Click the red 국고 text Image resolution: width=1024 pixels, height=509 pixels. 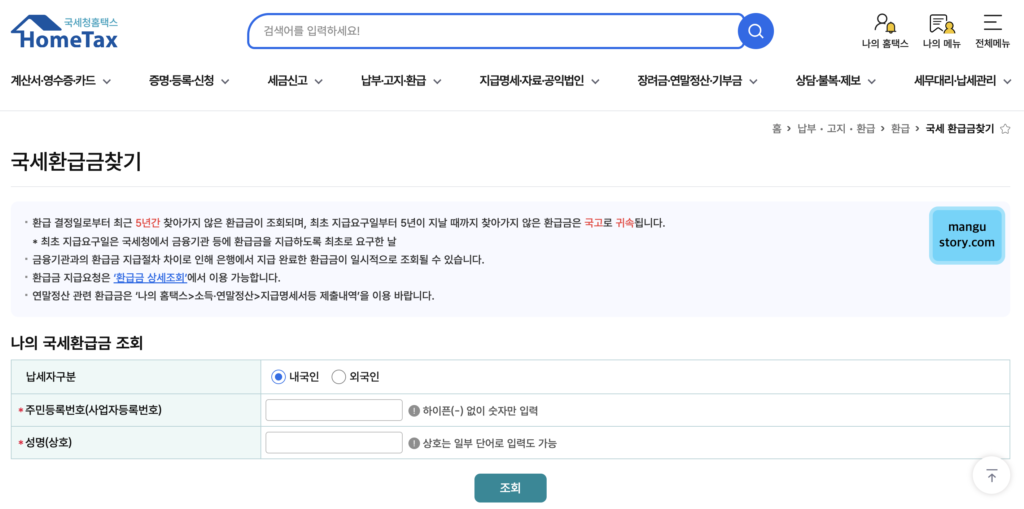[x=592, y=223]
